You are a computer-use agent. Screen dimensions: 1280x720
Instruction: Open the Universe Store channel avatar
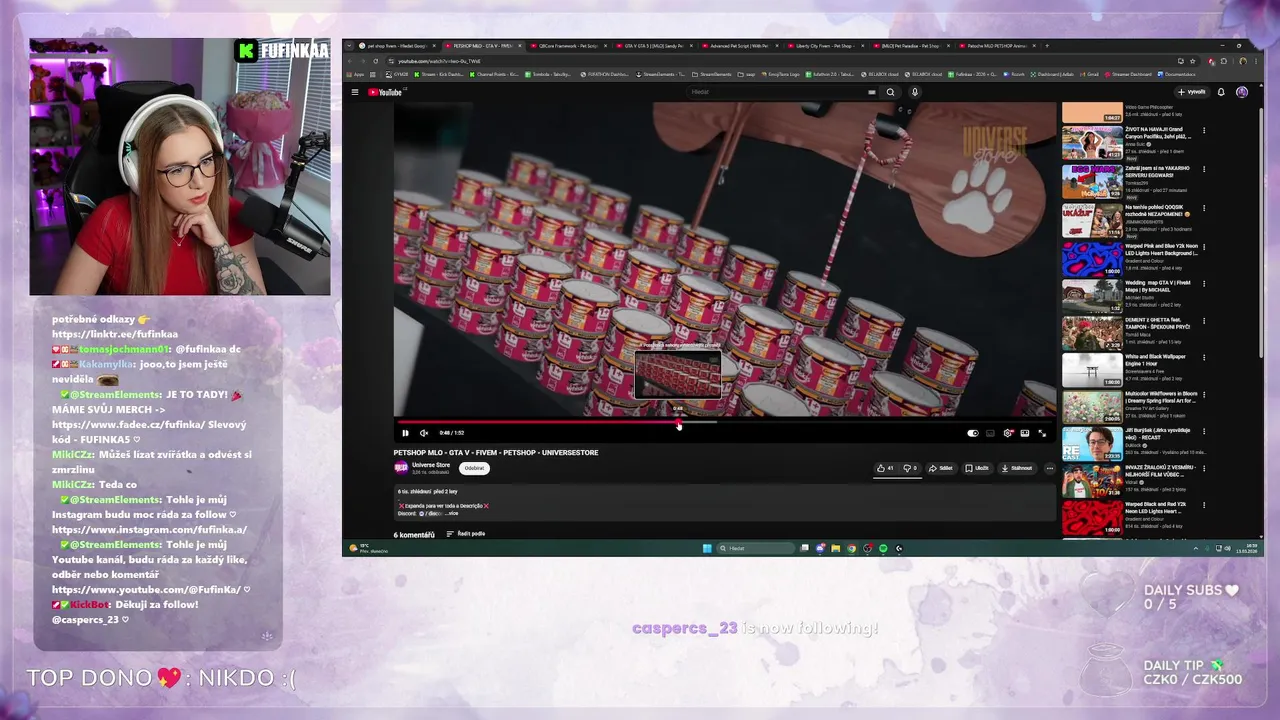(401, 467)
